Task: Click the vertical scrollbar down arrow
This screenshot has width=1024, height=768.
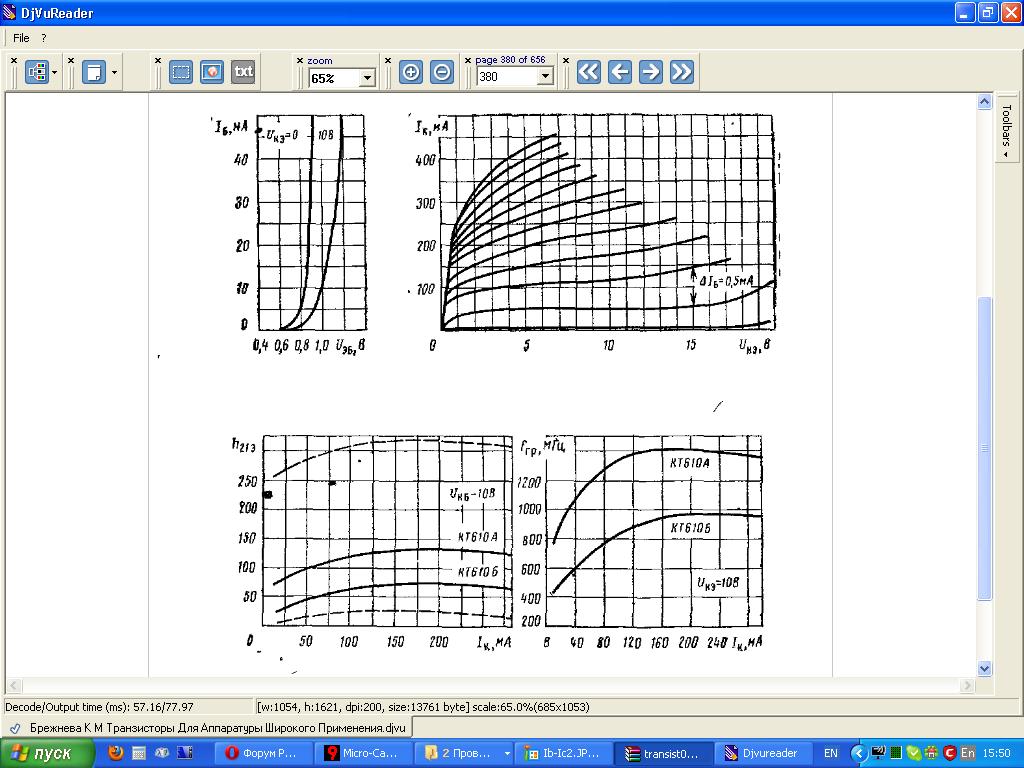Action: click(984, 669)
